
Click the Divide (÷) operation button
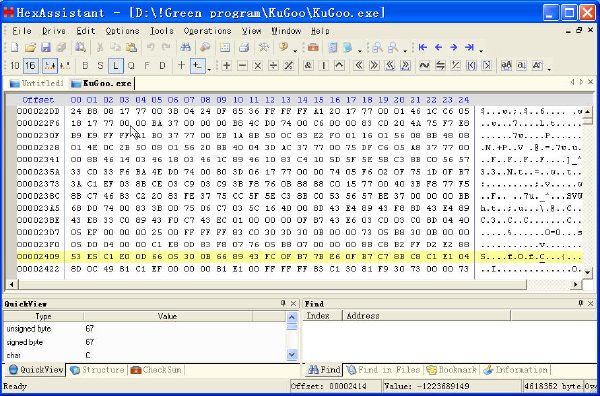273,66
